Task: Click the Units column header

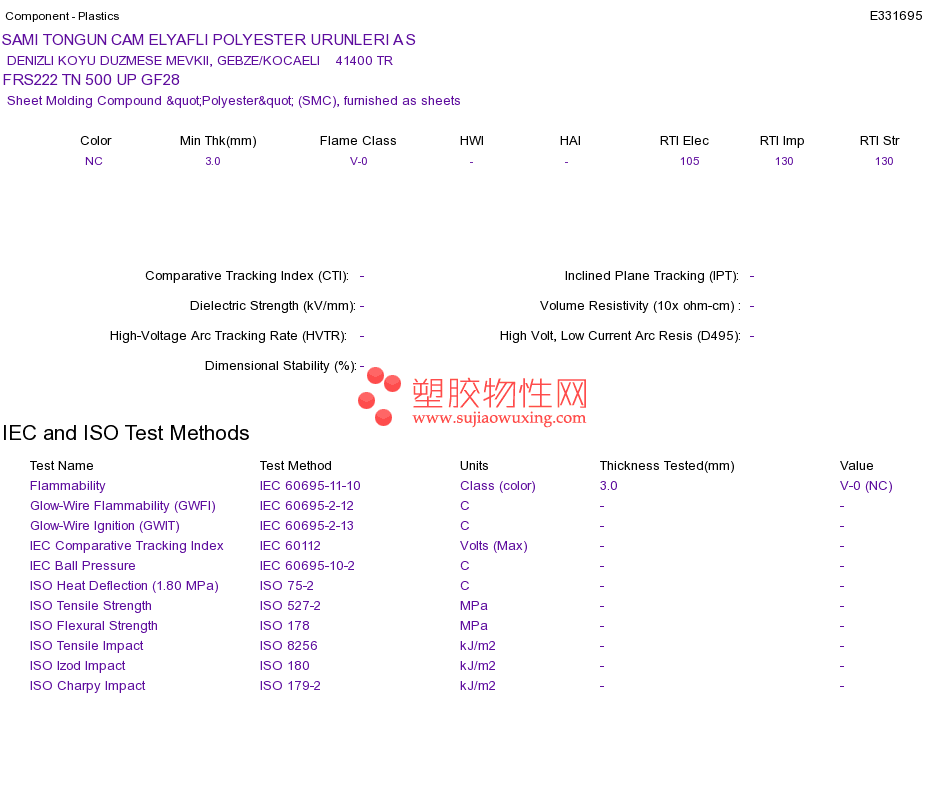Action: click(474, 466)
